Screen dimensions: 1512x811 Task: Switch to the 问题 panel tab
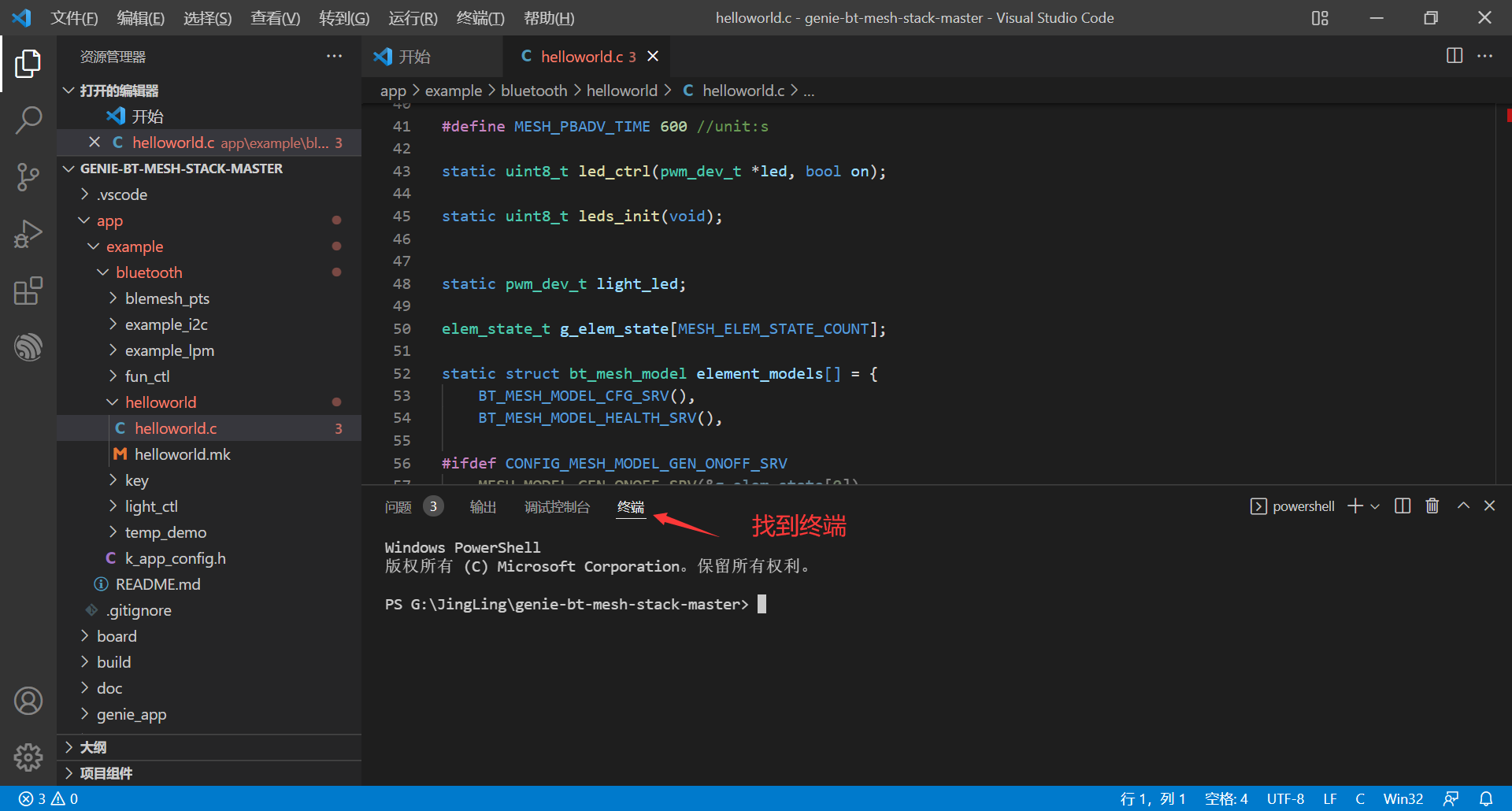pyautogui.click(x=398, y=507)
